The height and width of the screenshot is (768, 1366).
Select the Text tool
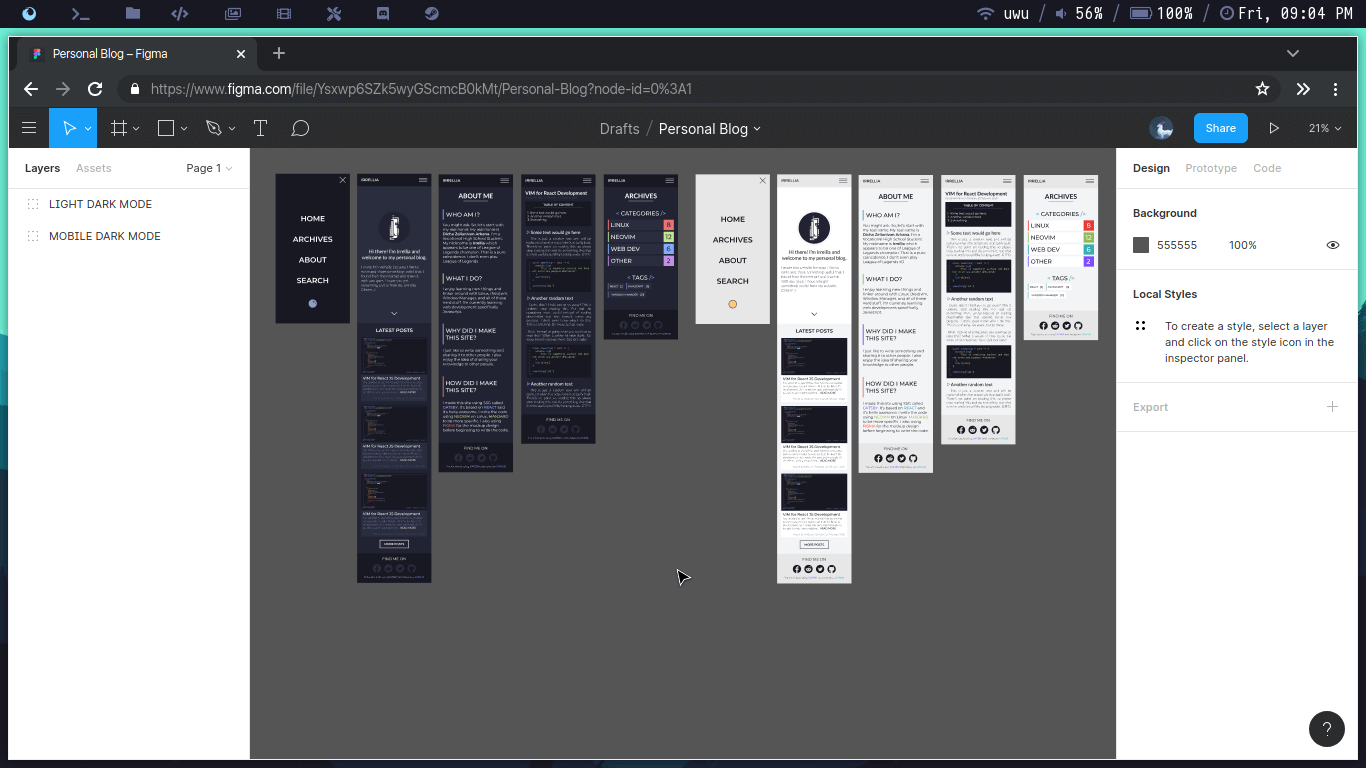click(260, 128)
